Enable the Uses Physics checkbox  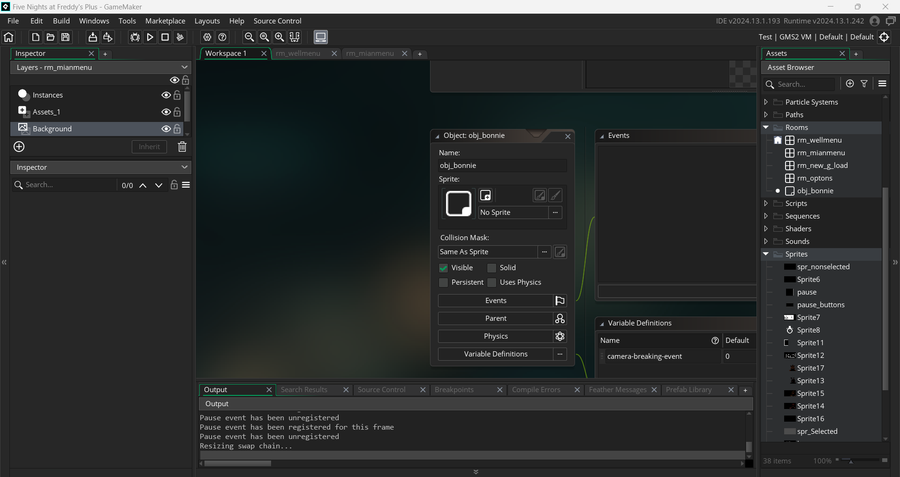(x=491, y=282)
